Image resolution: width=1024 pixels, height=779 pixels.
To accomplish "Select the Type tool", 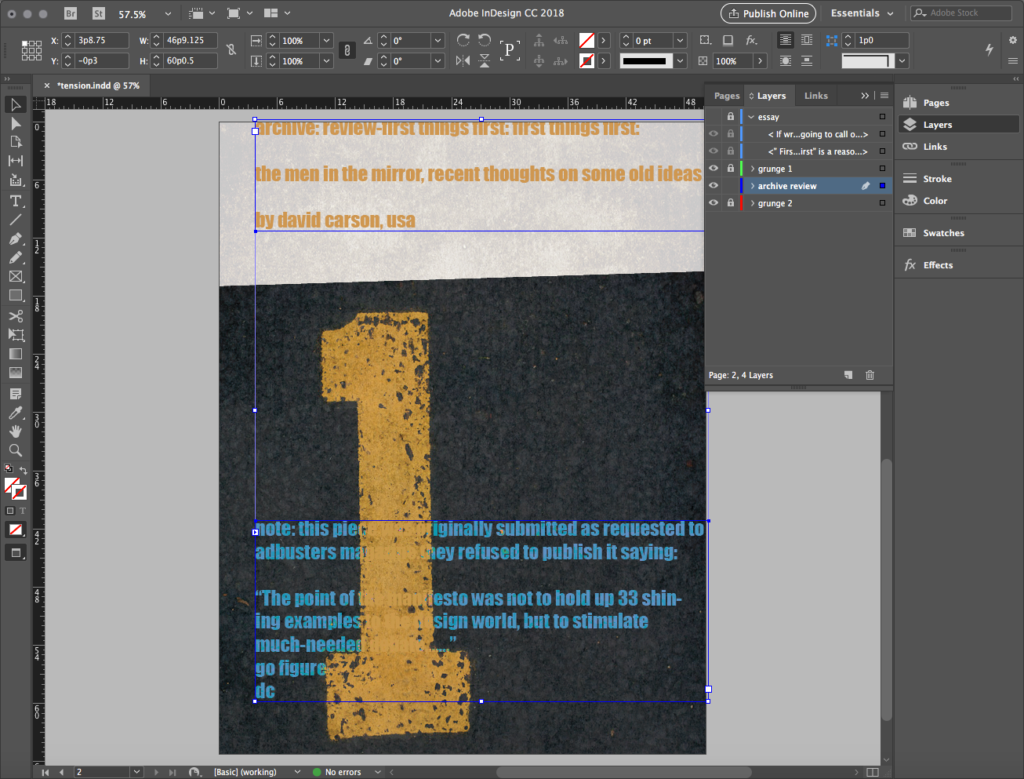I will click(15, 200).
